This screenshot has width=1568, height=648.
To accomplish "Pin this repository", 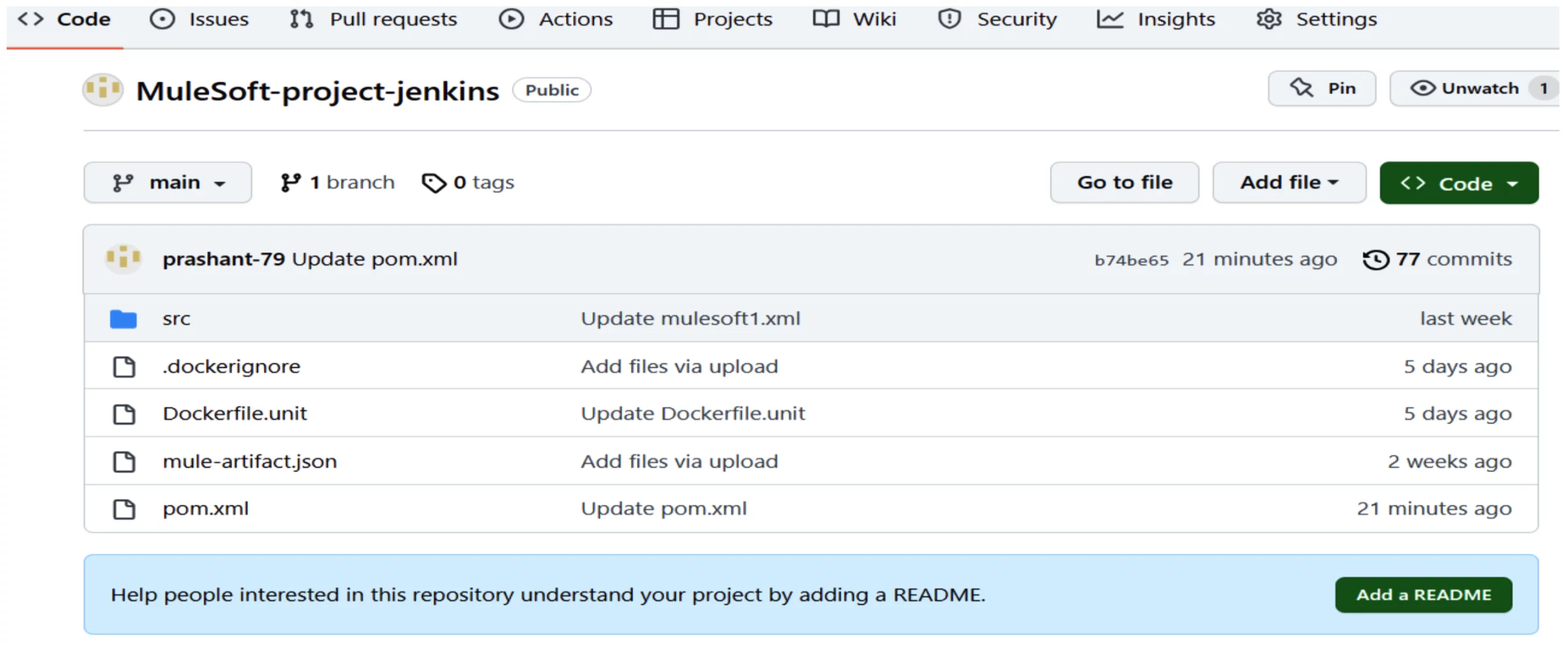I will click(x=1322, y=89).
